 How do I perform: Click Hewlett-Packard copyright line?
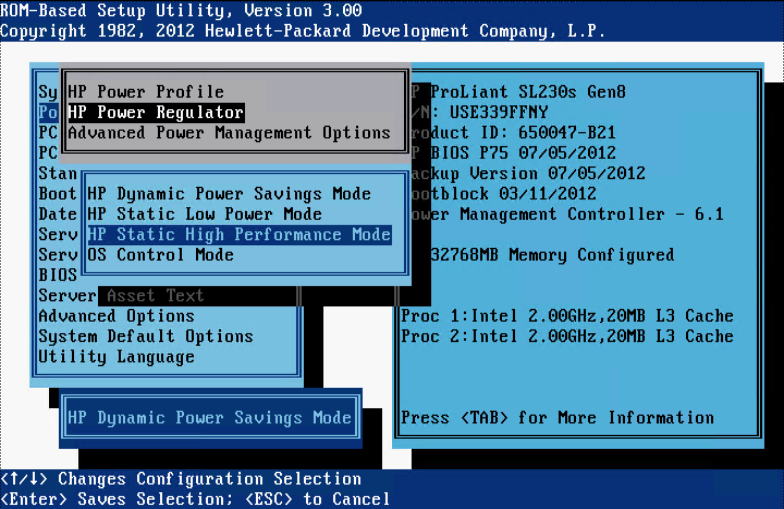click(x=302, y=31)
